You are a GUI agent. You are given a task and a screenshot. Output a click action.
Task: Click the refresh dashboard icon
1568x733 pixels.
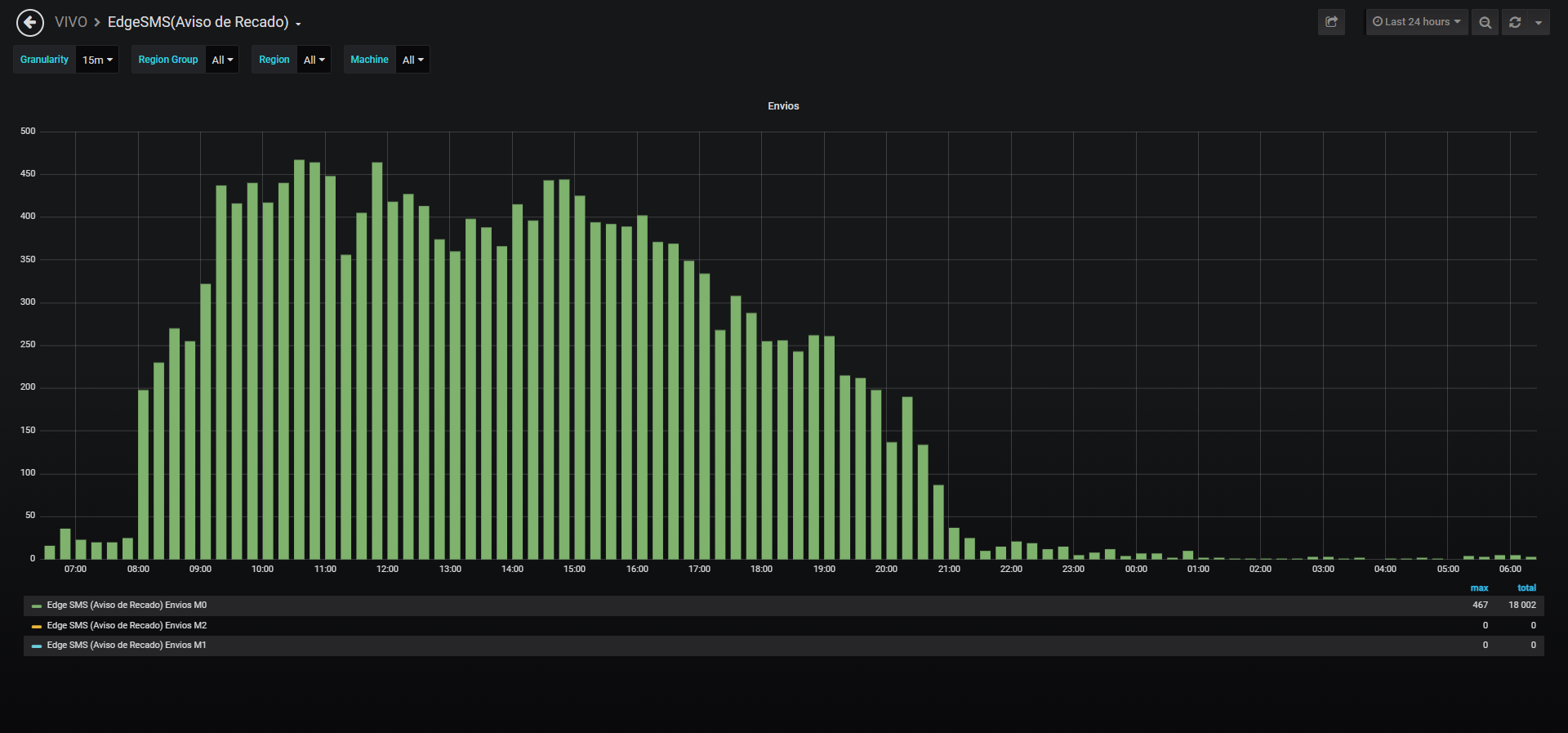click(x=1515, y=22)
